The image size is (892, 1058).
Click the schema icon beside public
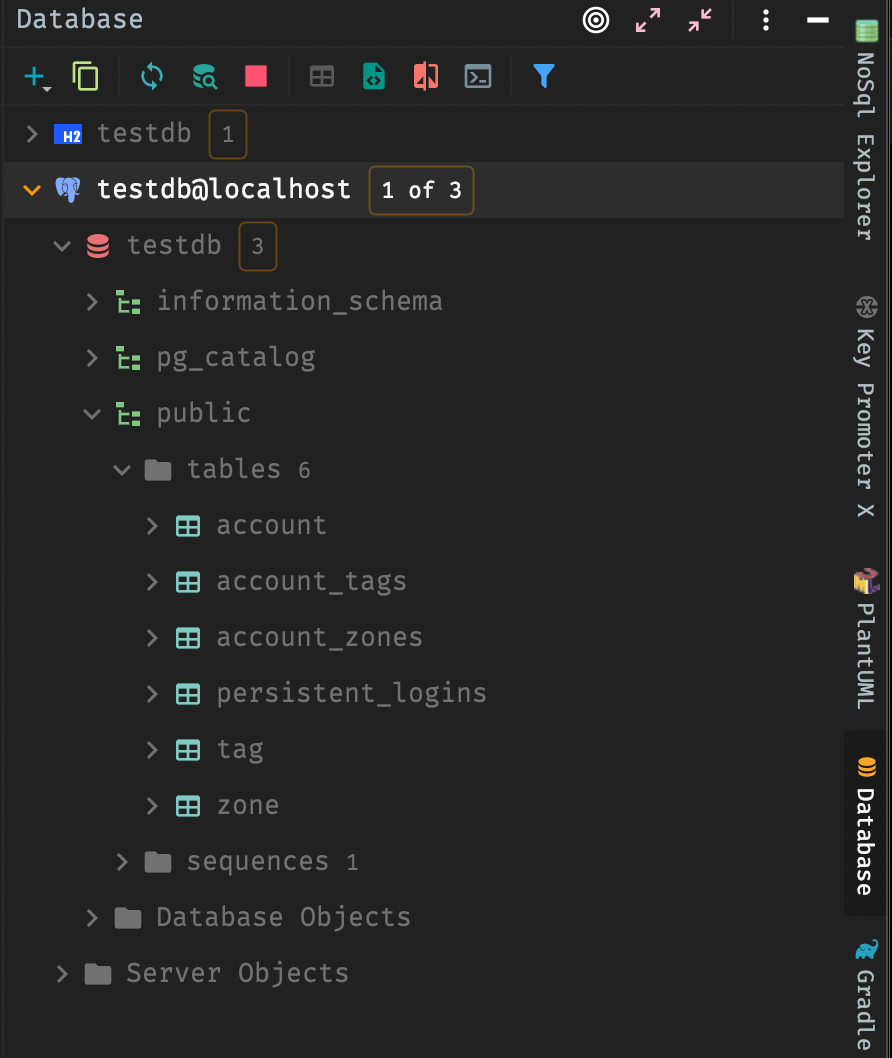[128, 414]
